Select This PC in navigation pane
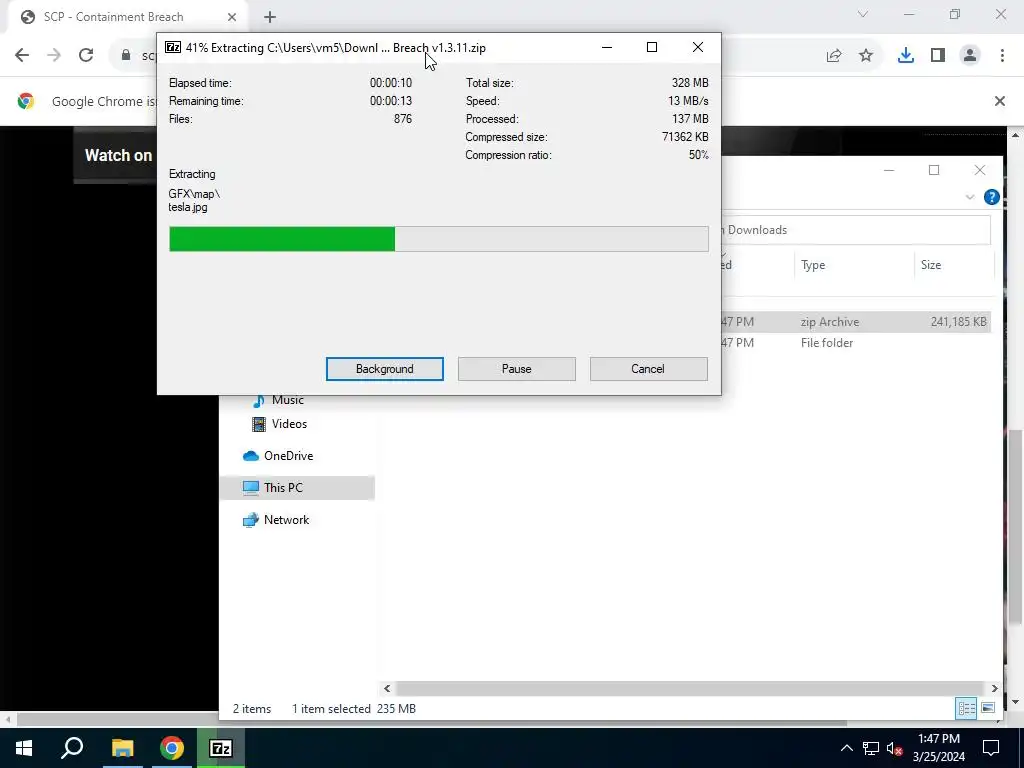This screenshot has height=768, width=1024. tap(297, 488)
